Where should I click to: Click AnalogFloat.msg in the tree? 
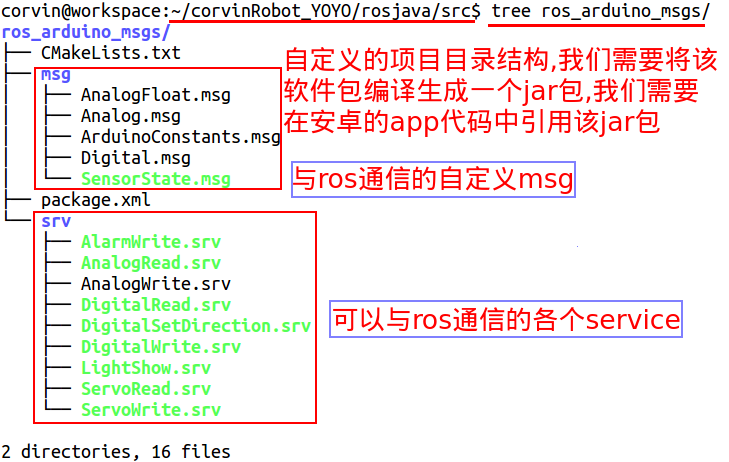156,95
